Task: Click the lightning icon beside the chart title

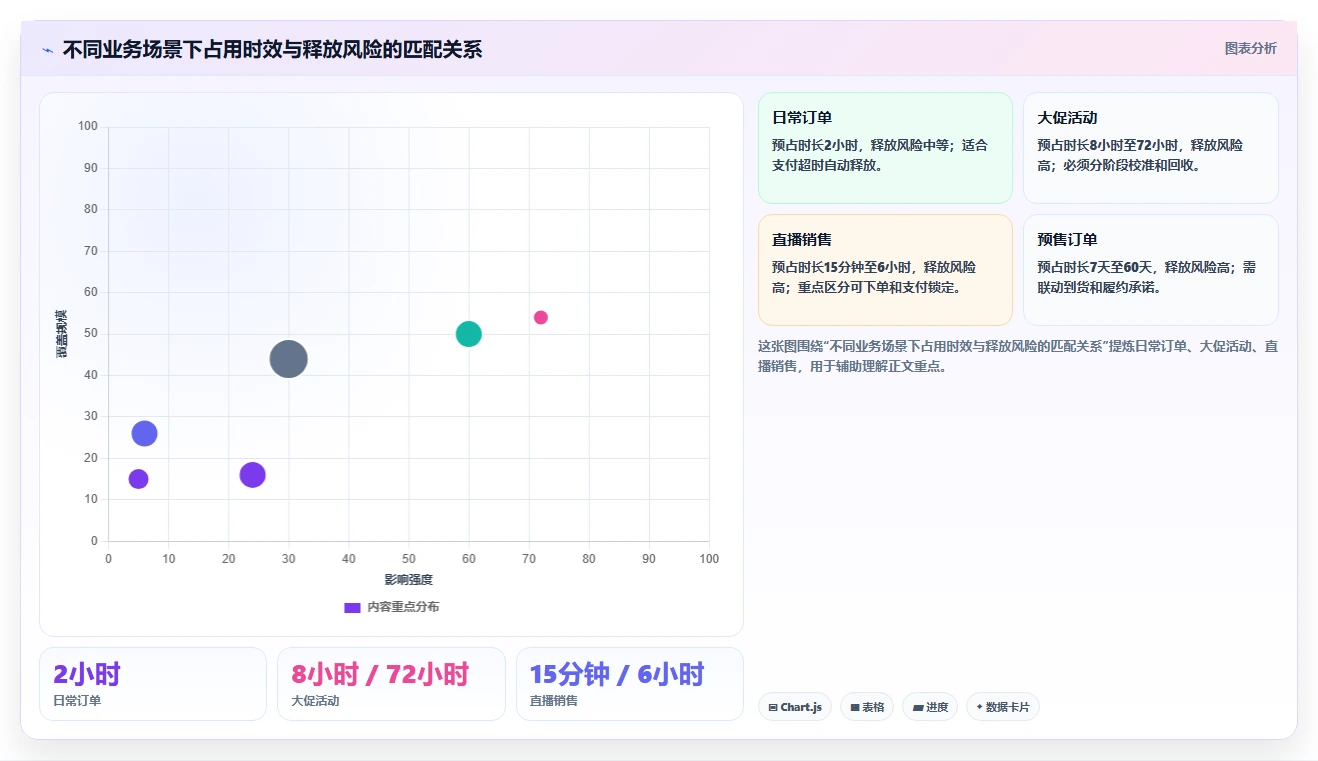Action: [x=47, y=49]
